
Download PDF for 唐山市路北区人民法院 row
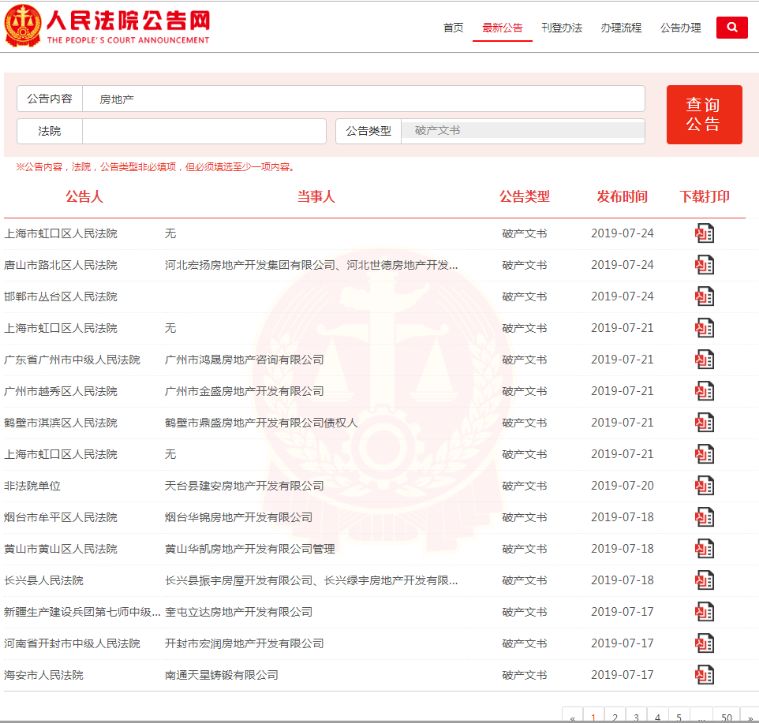[705, 265]
